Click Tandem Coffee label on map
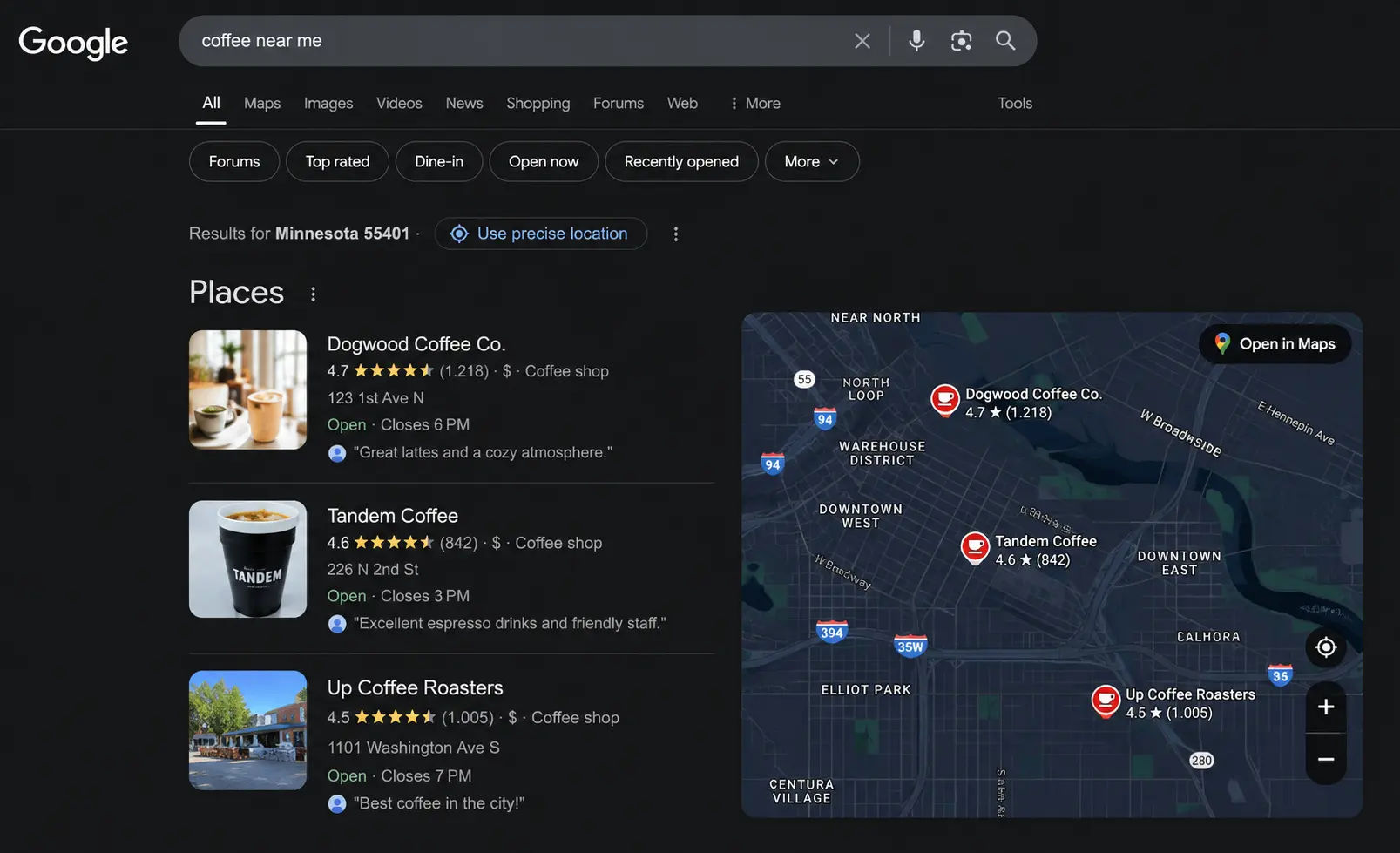The width and height of the screenshot is (1400, 853). (1045, 541)
